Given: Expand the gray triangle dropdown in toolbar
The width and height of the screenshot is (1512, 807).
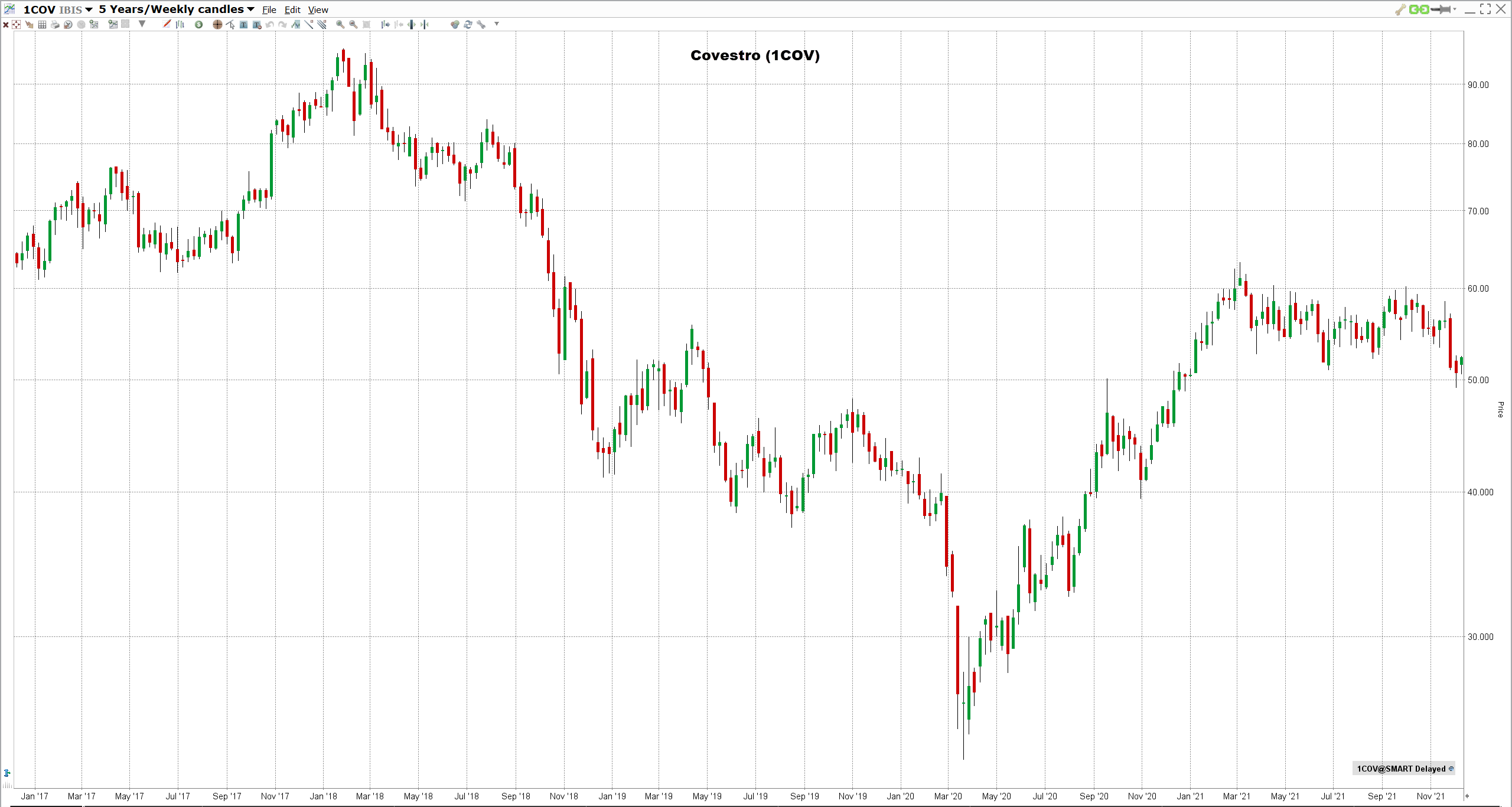Looking at the screenshot, I should point(142,24).
